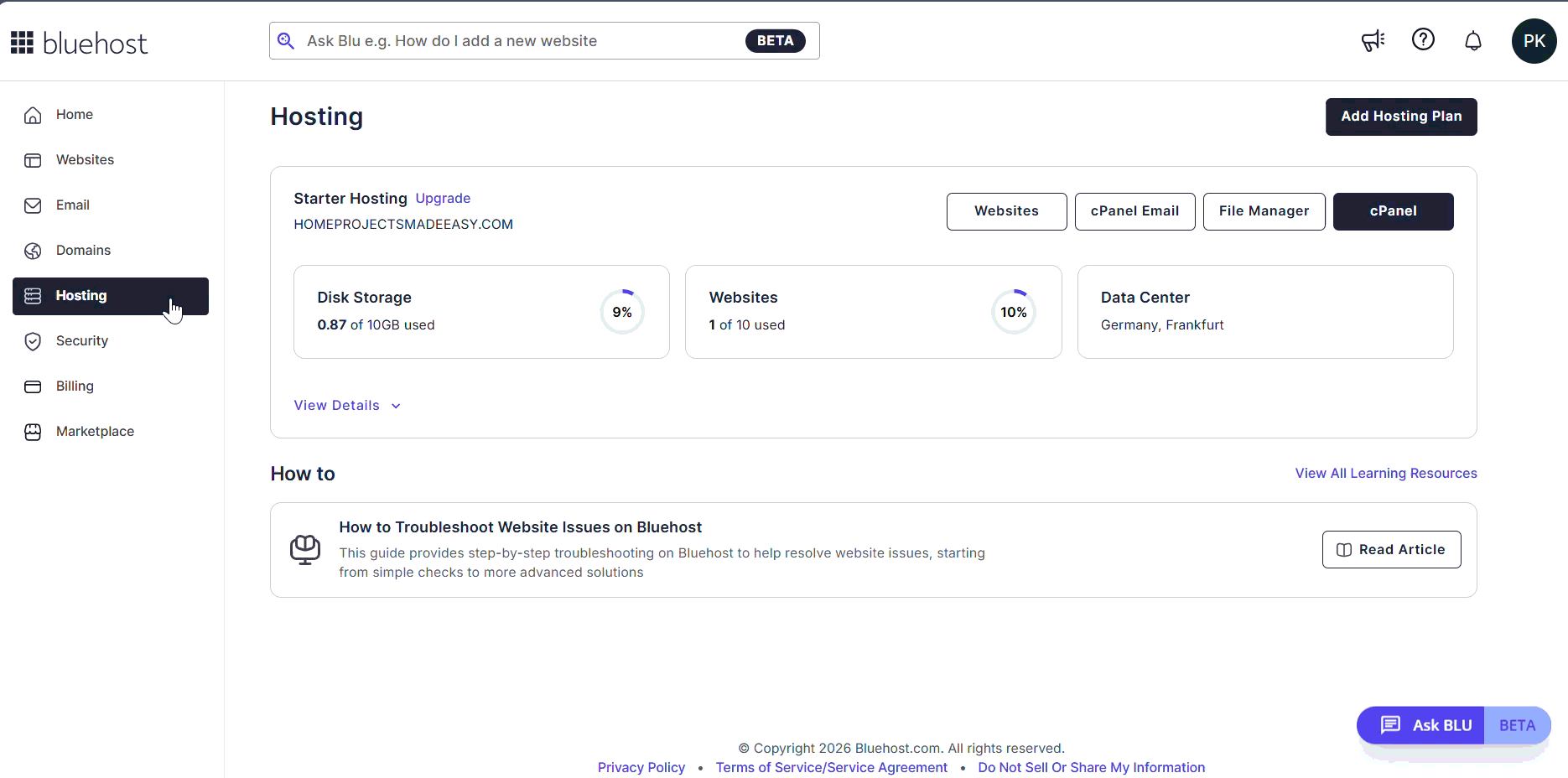The image size is (1568, 778).
Task: Go to Websites in the sidebar
Action: pos(85,160)
